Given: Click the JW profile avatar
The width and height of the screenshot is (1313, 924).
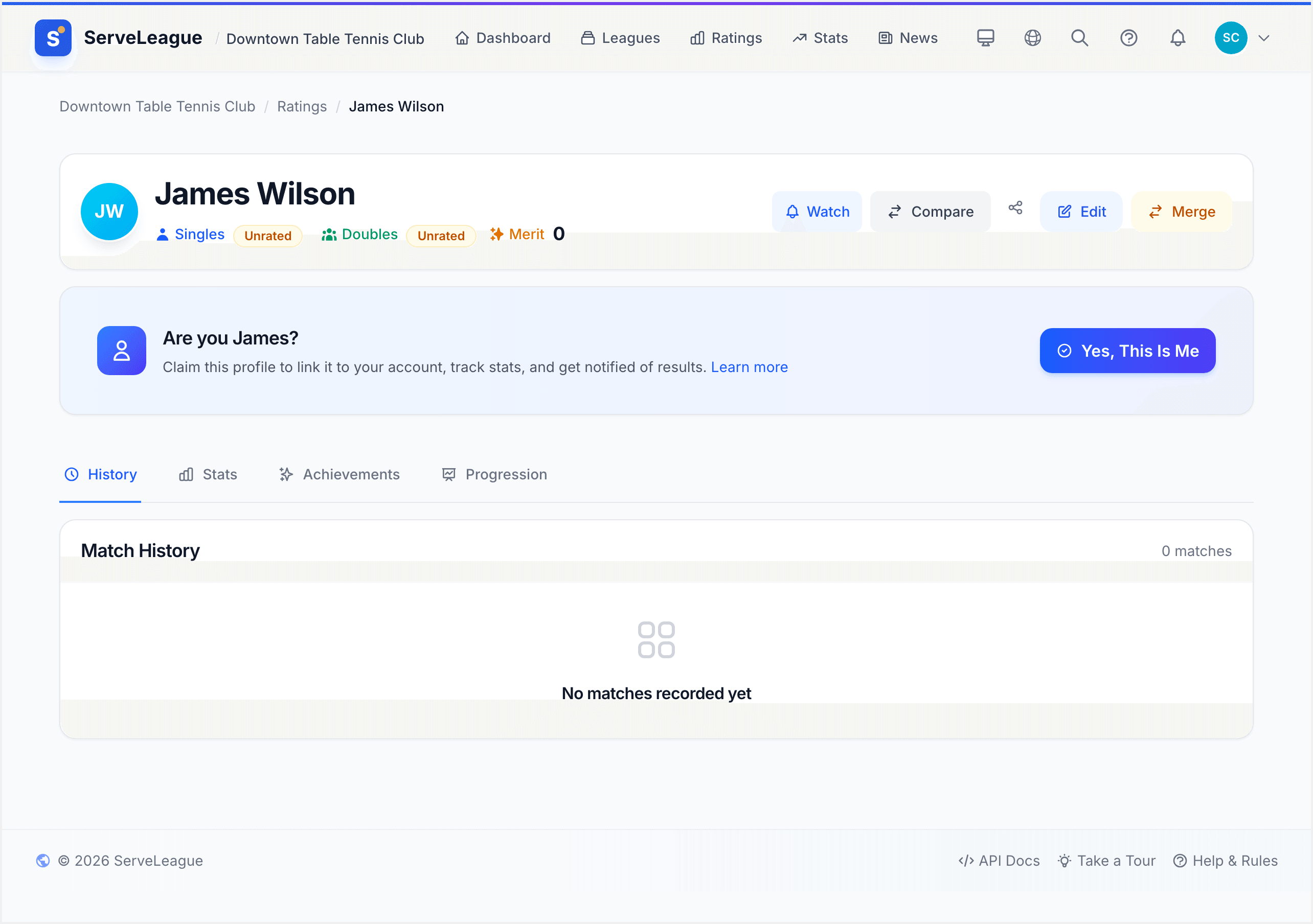Looking at the screenshot, I should tap(109, 212).
